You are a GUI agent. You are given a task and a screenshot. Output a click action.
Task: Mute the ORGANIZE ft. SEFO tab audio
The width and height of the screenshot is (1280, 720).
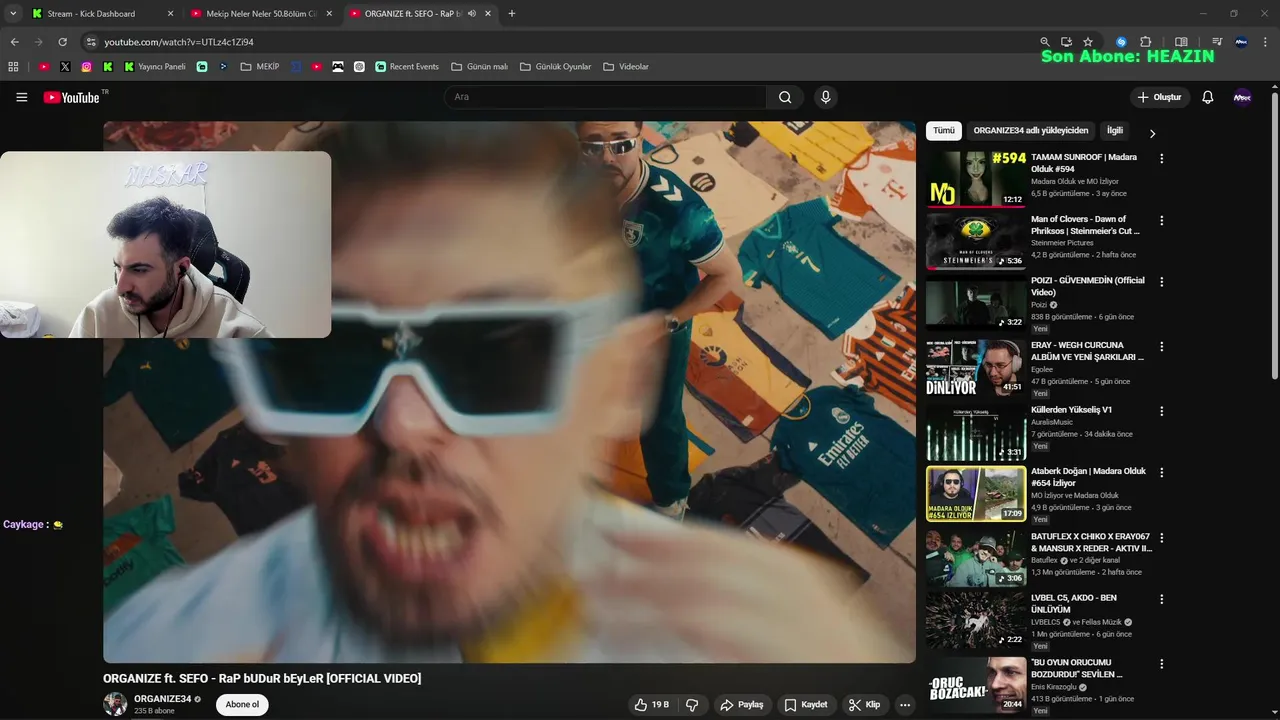(472, 14)
